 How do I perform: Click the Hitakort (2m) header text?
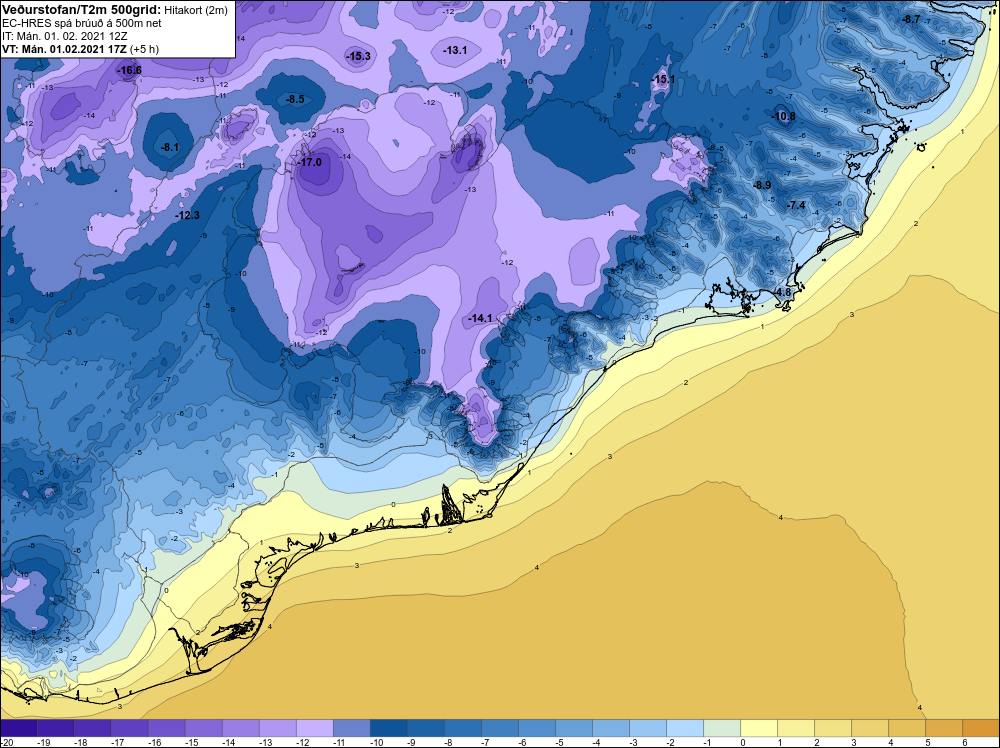[196, 9]
